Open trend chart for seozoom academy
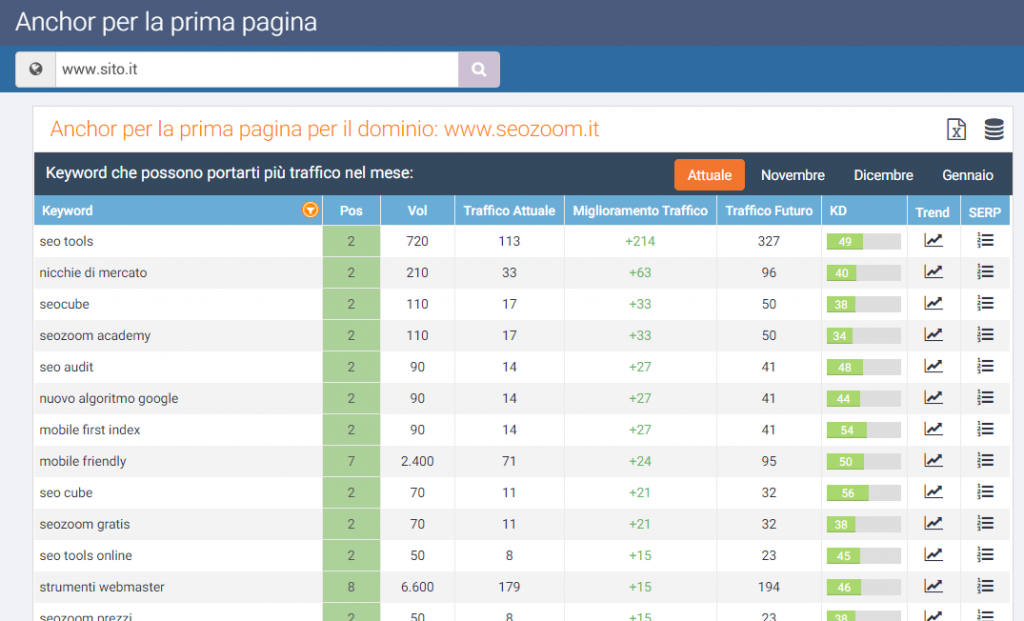This screenshot has width=1024, height=621. (x=933, y=334)
